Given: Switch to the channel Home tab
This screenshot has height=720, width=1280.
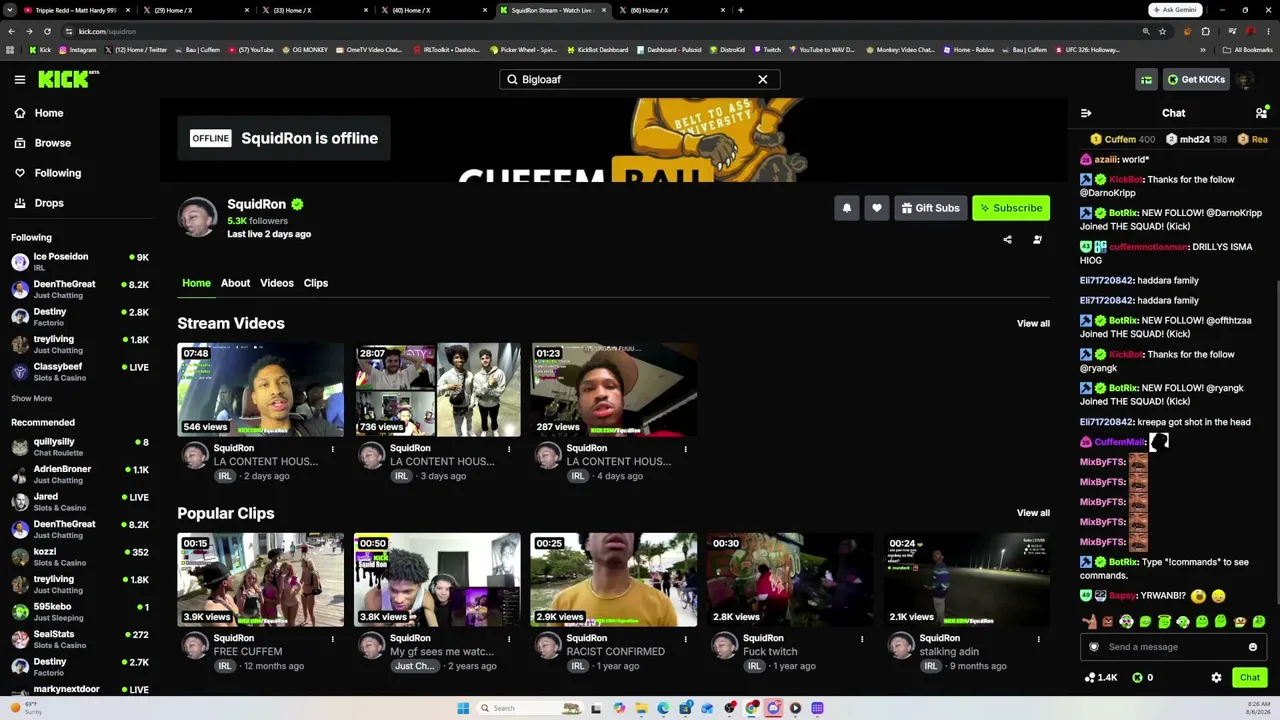Looking at the screenshot, I should pos(196,283).
